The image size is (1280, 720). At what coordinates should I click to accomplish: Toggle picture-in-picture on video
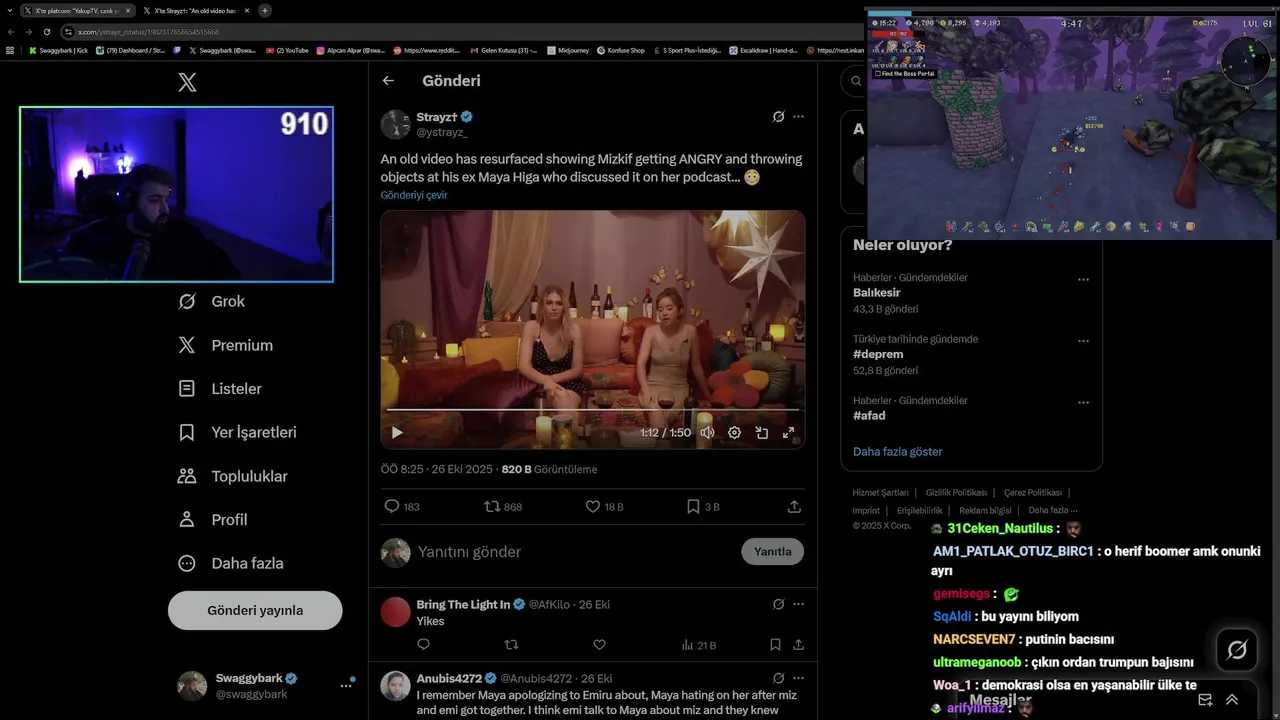point(761,433)
